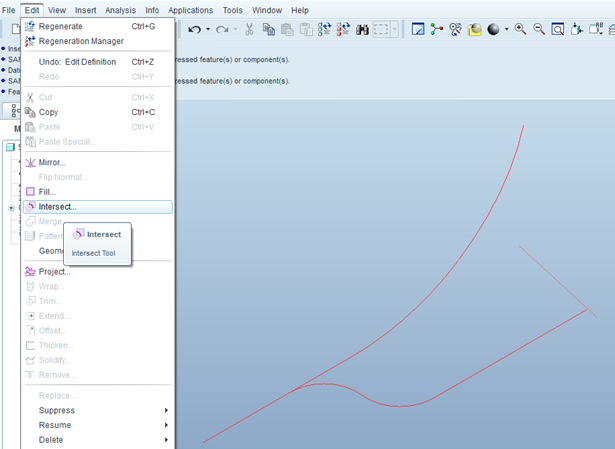Open the File menu
Screen dimensions: 615x449
tap(8, 10)
